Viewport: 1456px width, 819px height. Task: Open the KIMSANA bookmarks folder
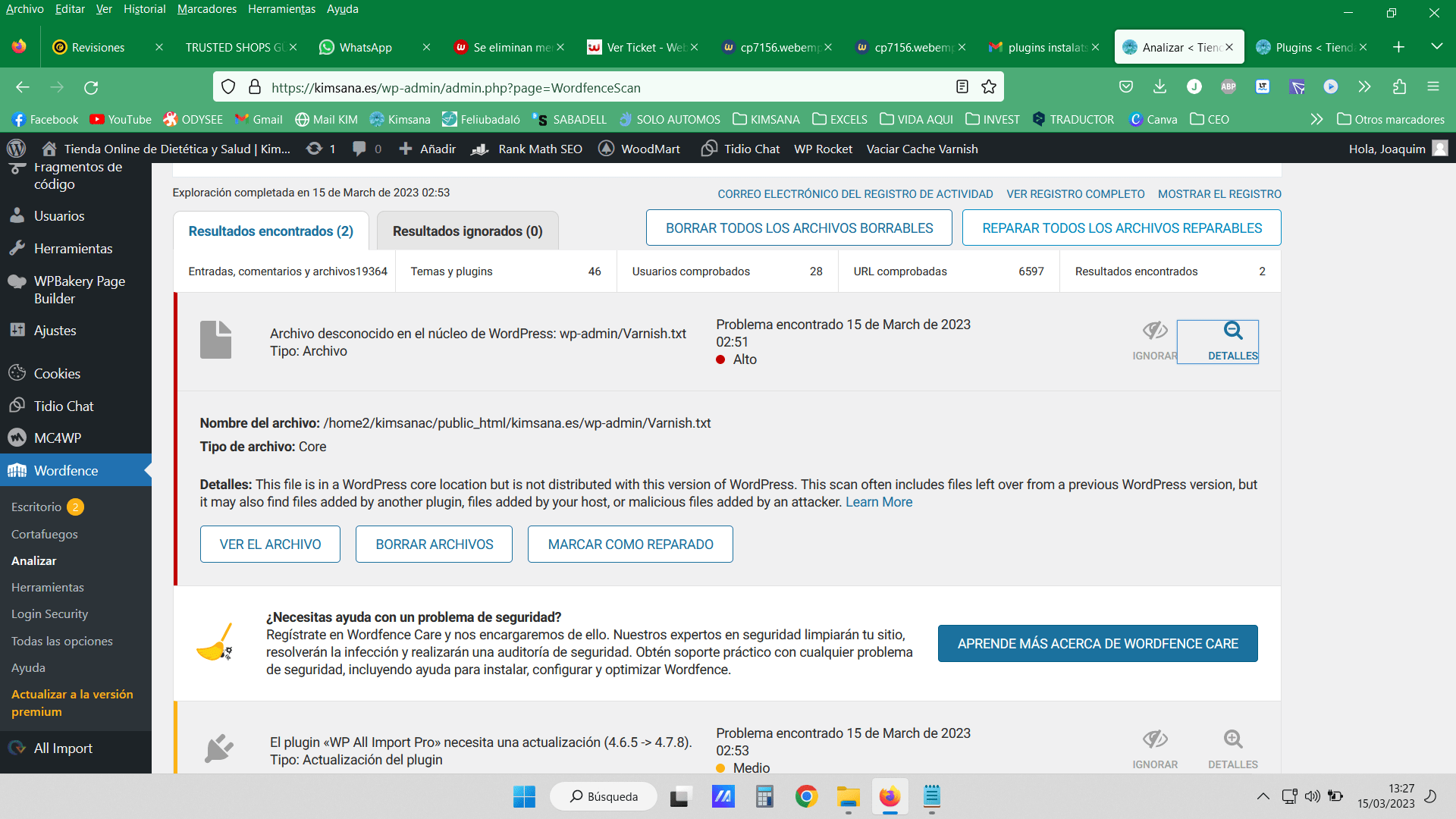[766, 119]
